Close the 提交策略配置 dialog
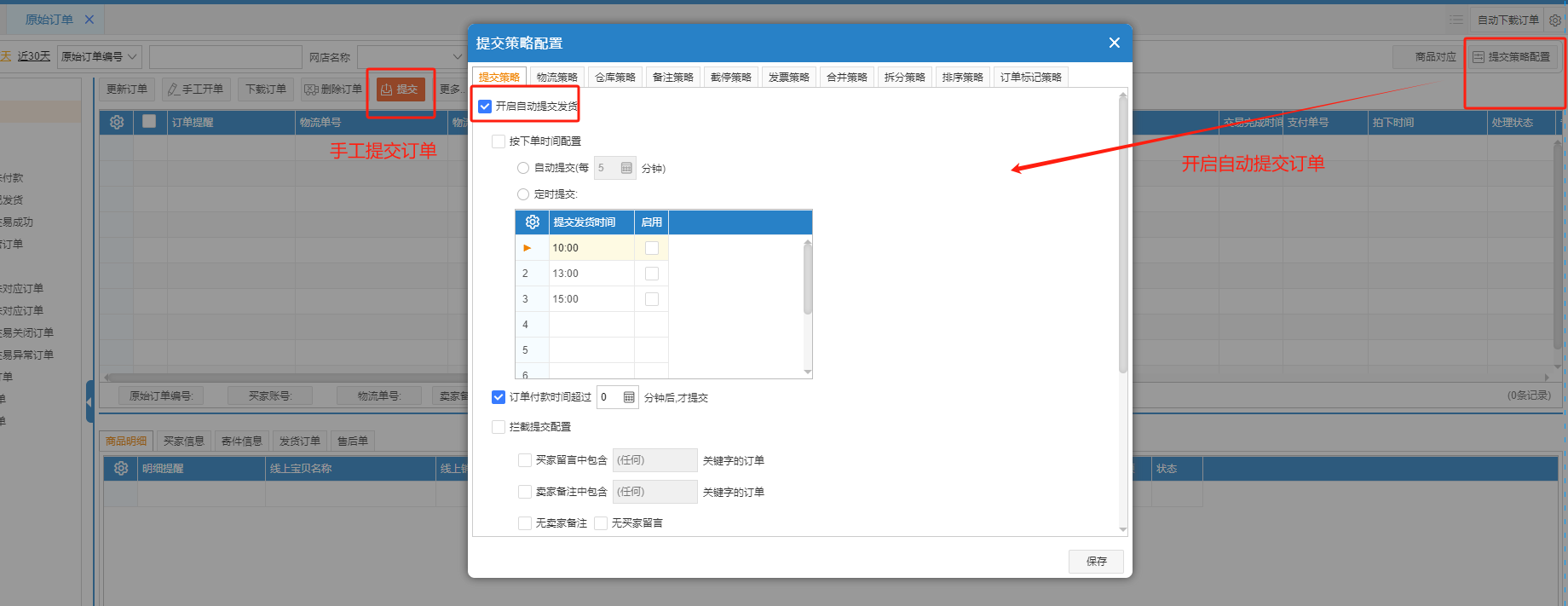Viewport: 1568px width, 606px height. 1114,43
